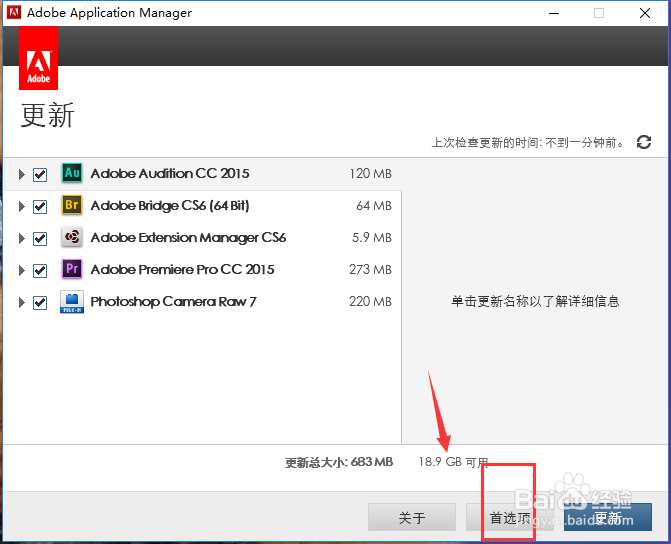Expand the Adobe Extension Manager CS6 row
Image resolution: width=671 pixels, height=544 pixels.
coord(21,238)
